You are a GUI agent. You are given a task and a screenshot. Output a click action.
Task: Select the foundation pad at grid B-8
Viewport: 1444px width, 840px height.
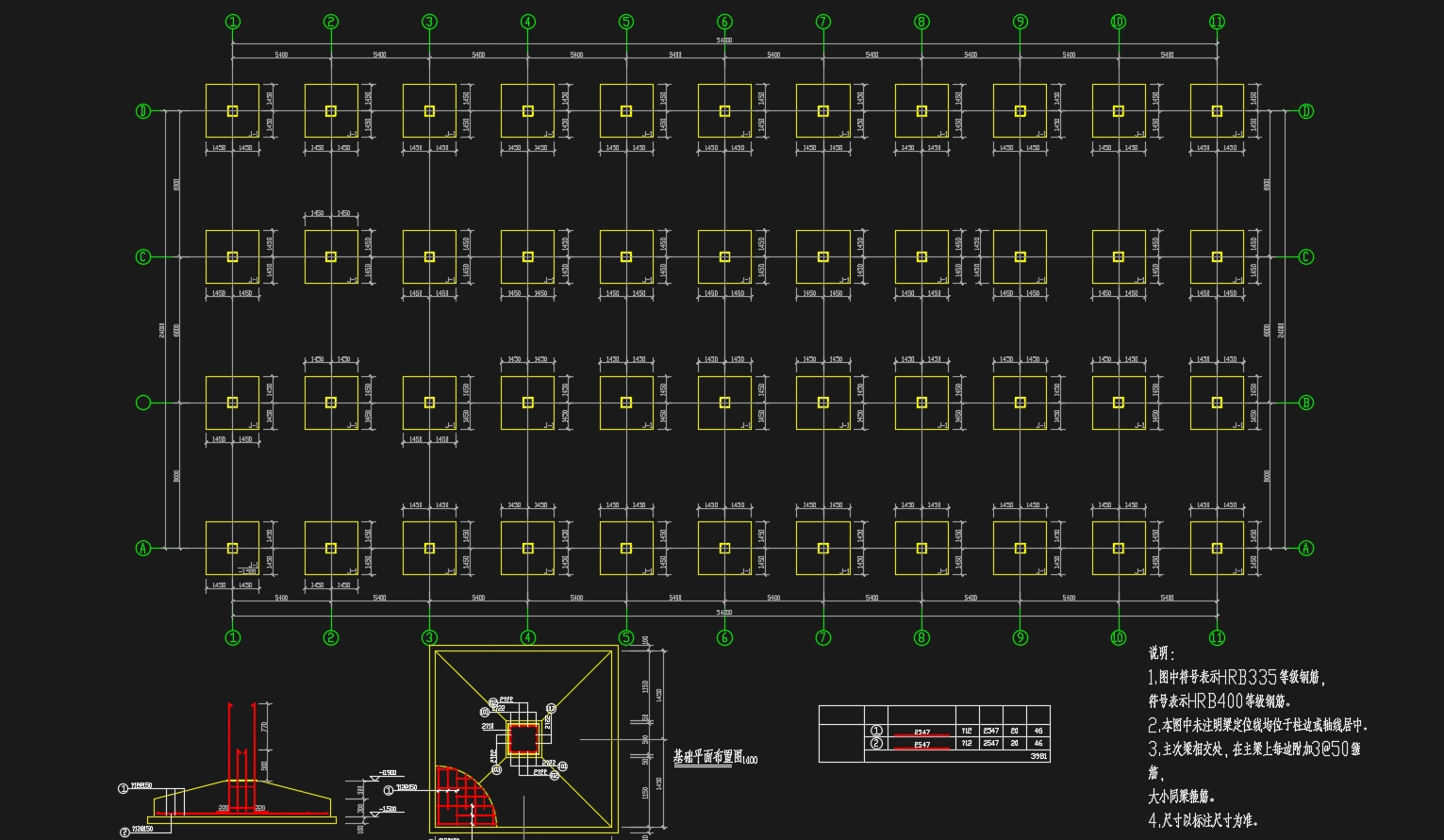point(921,403)
